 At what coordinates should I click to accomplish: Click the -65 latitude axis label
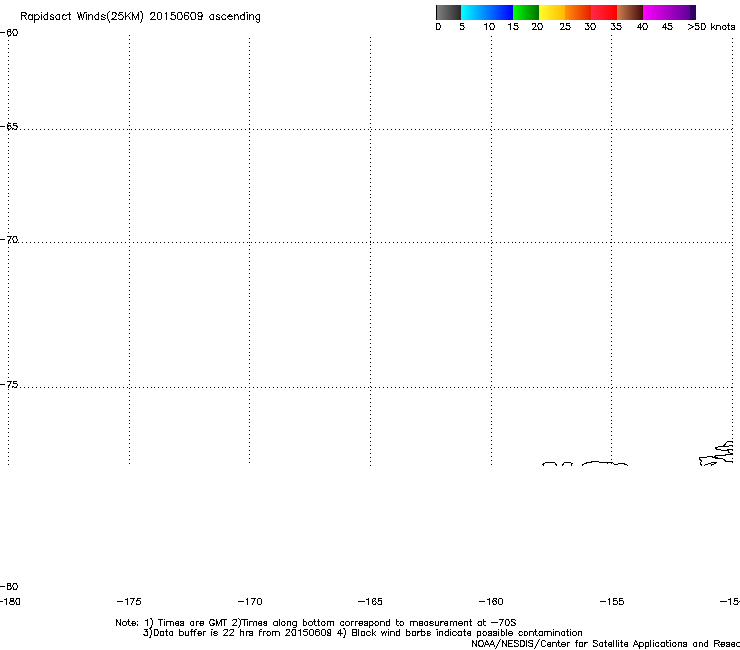pyautogui.click(x=9, y=127)
